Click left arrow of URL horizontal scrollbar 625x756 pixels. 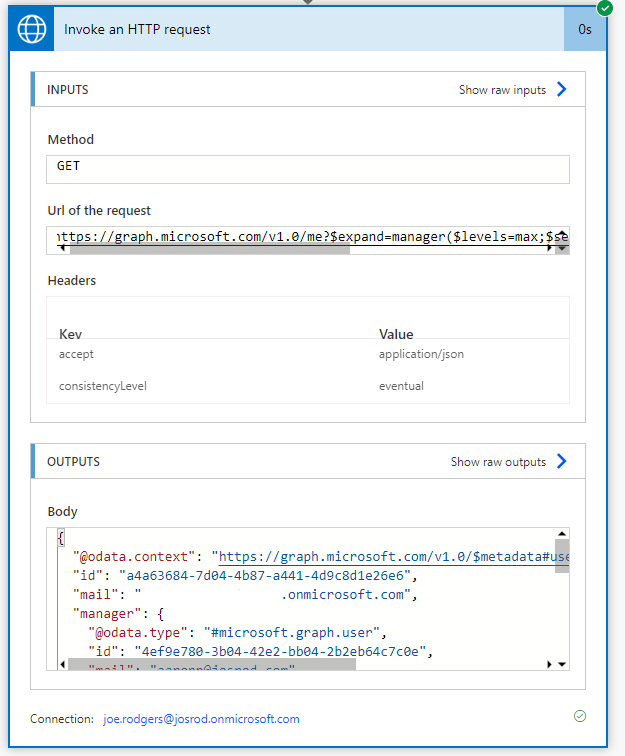coord(62,248)
